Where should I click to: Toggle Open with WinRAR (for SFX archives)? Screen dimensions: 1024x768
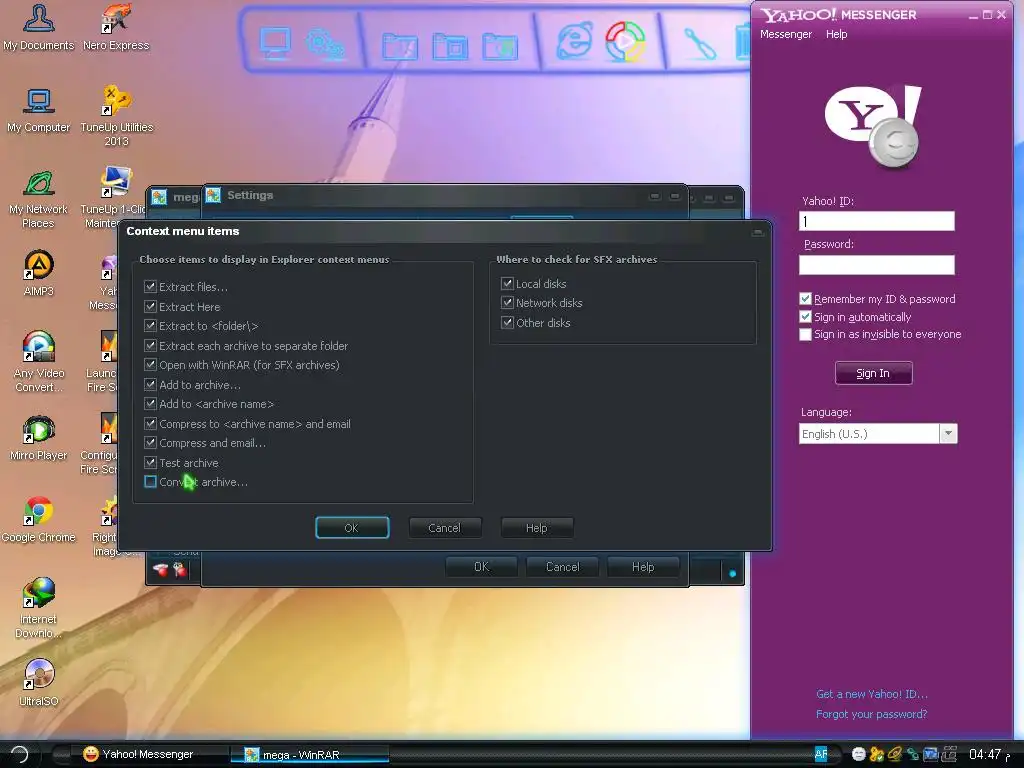pos(150,364)
